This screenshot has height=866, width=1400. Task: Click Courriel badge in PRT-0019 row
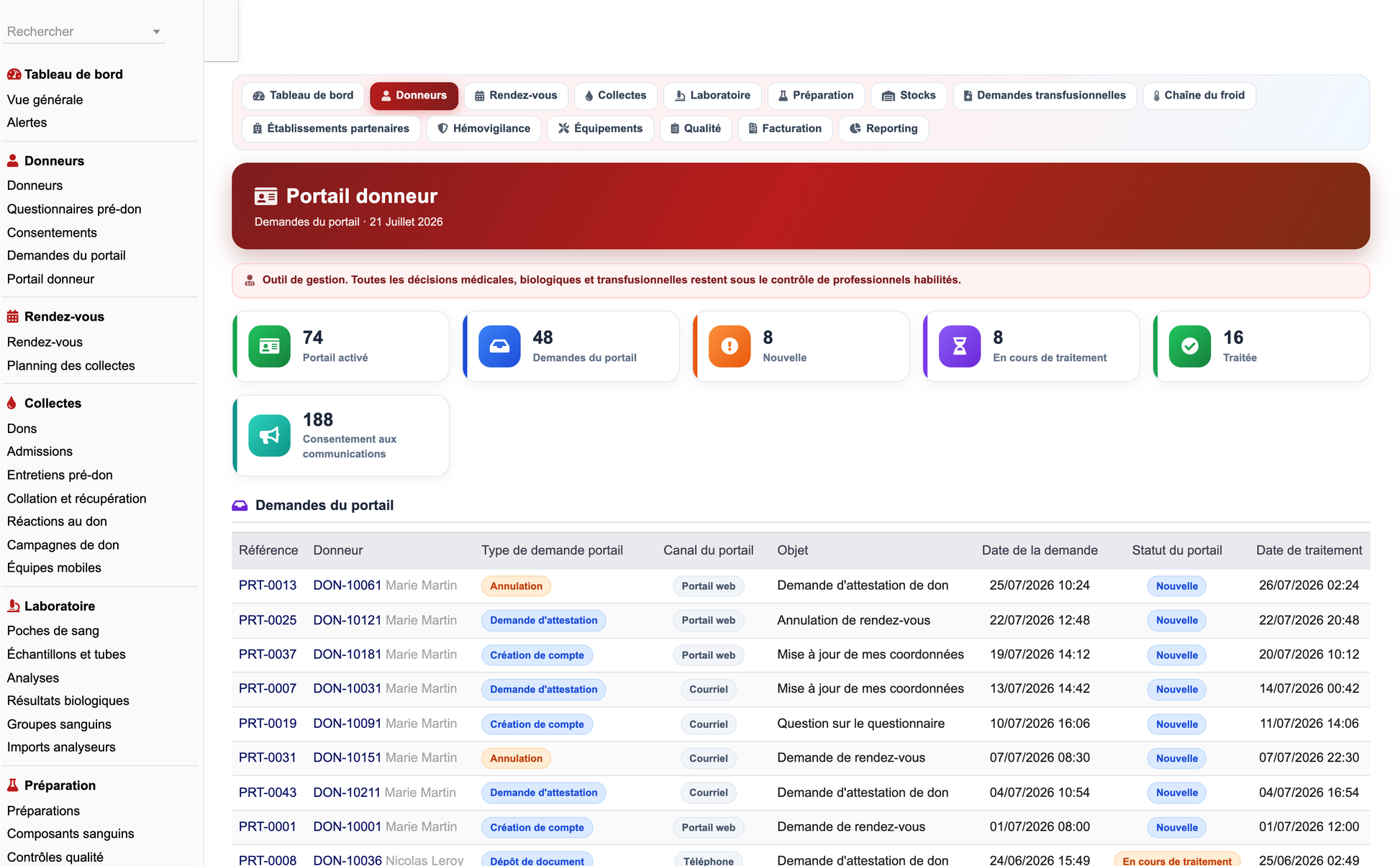tap(708, 724)
